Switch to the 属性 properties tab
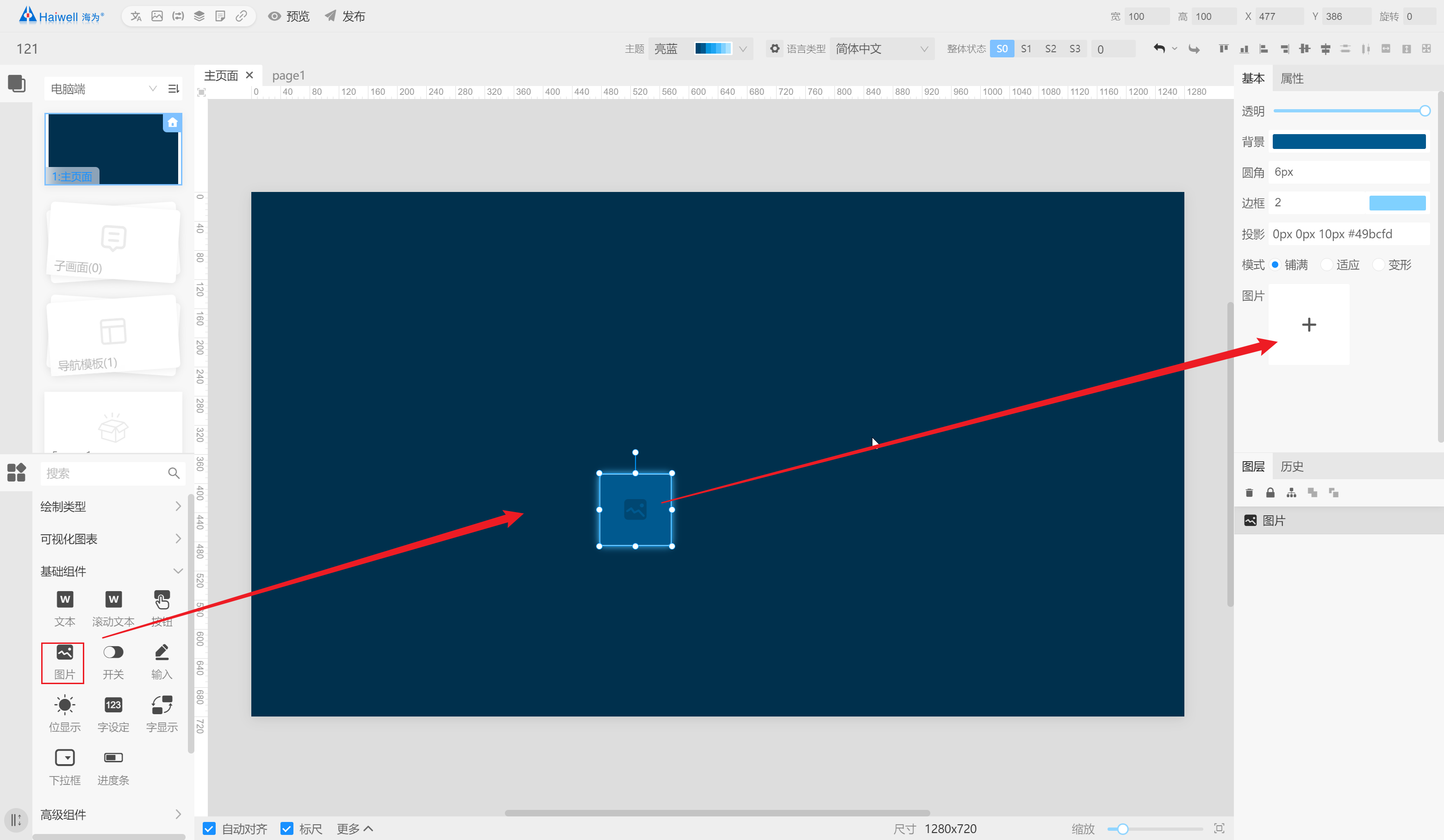1444x840 pixels. click(x=1292, y=79)
